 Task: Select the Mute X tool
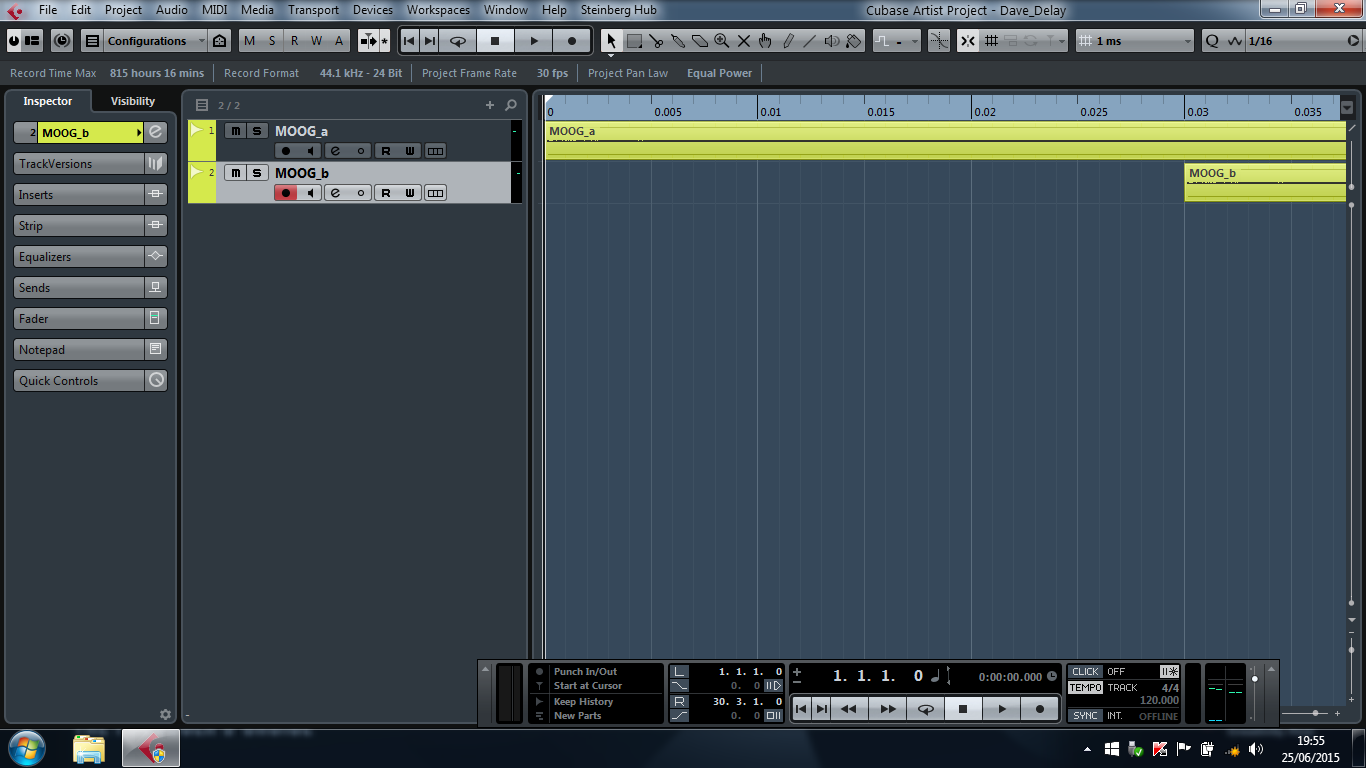743,41
